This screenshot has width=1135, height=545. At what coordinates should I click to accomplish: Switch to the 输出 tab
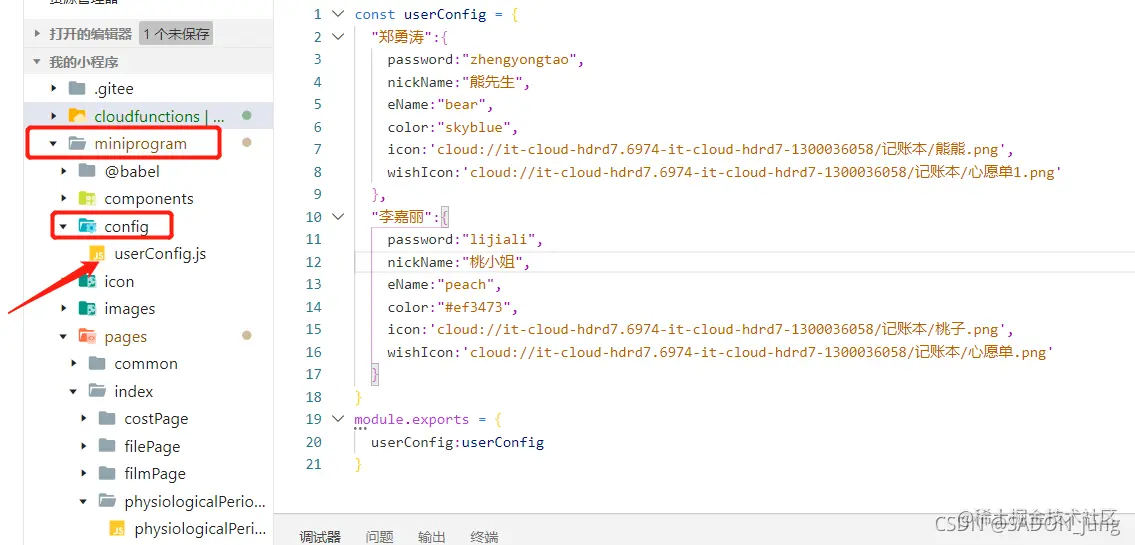coord(431,537)
